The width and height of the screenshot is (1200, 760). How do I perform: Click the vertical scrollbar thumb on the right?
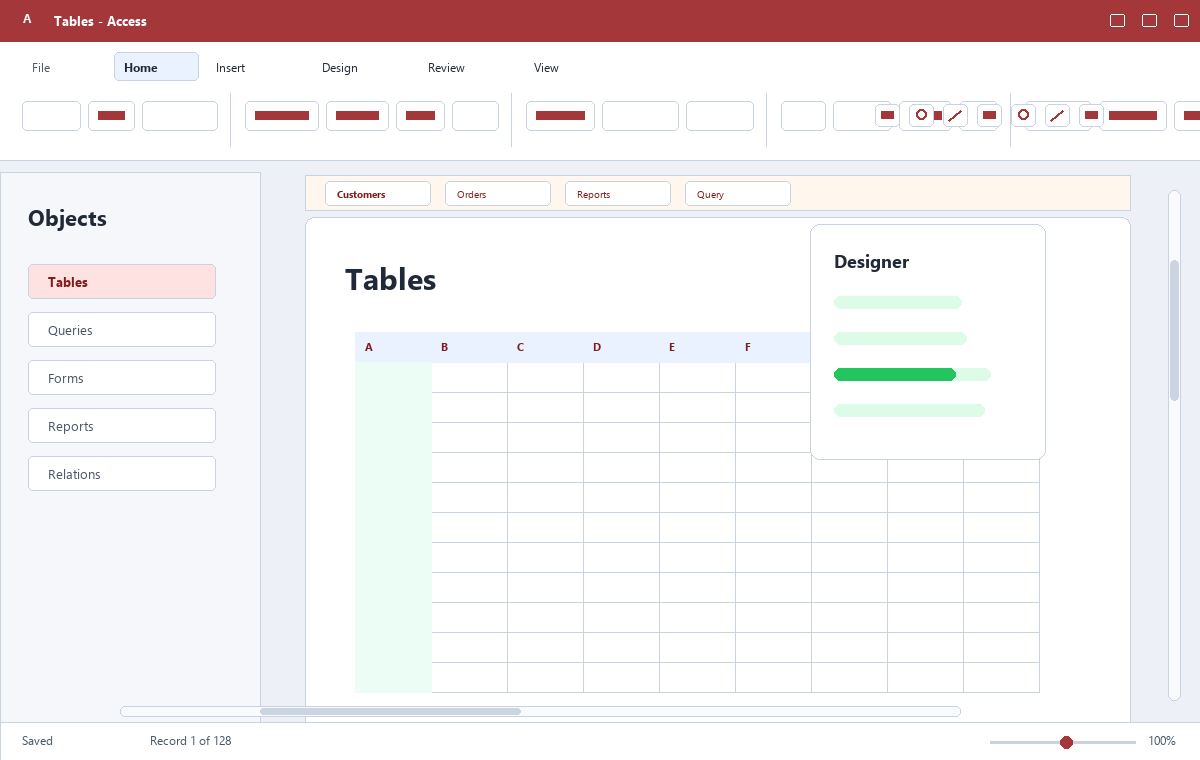click(x=1175, y=330)
